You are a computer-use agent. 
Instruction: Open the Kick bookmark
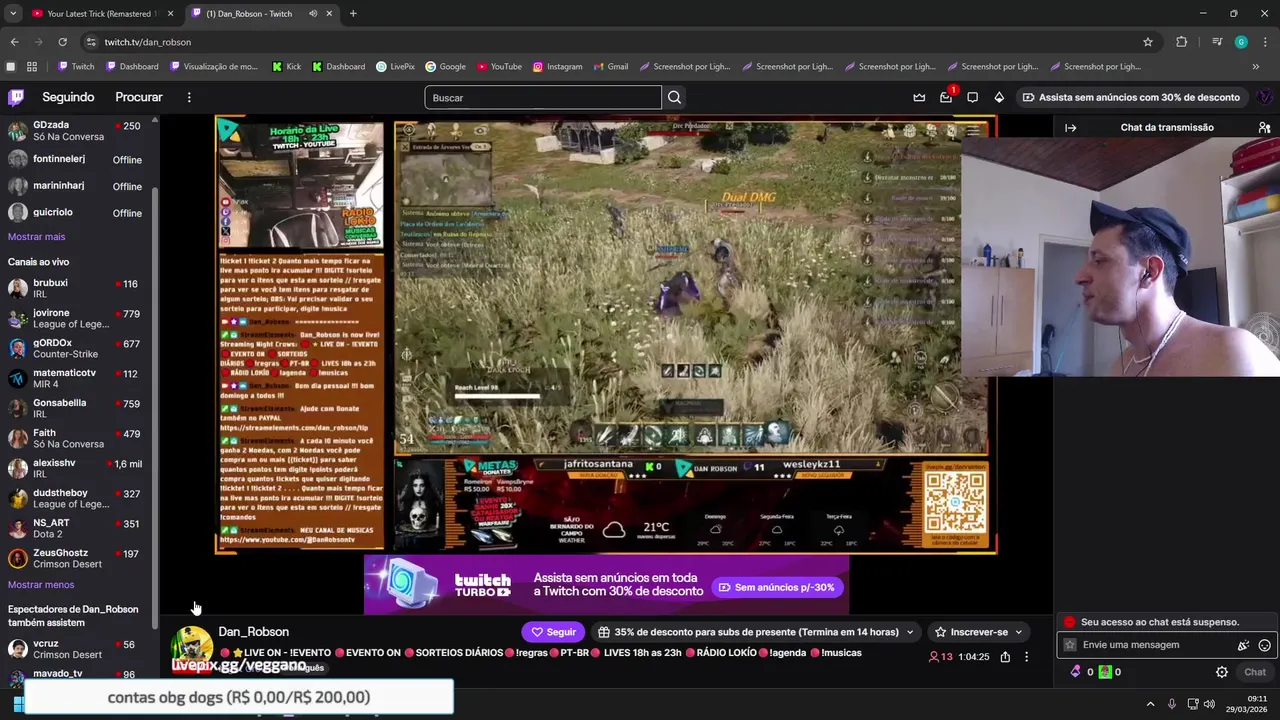286,67
